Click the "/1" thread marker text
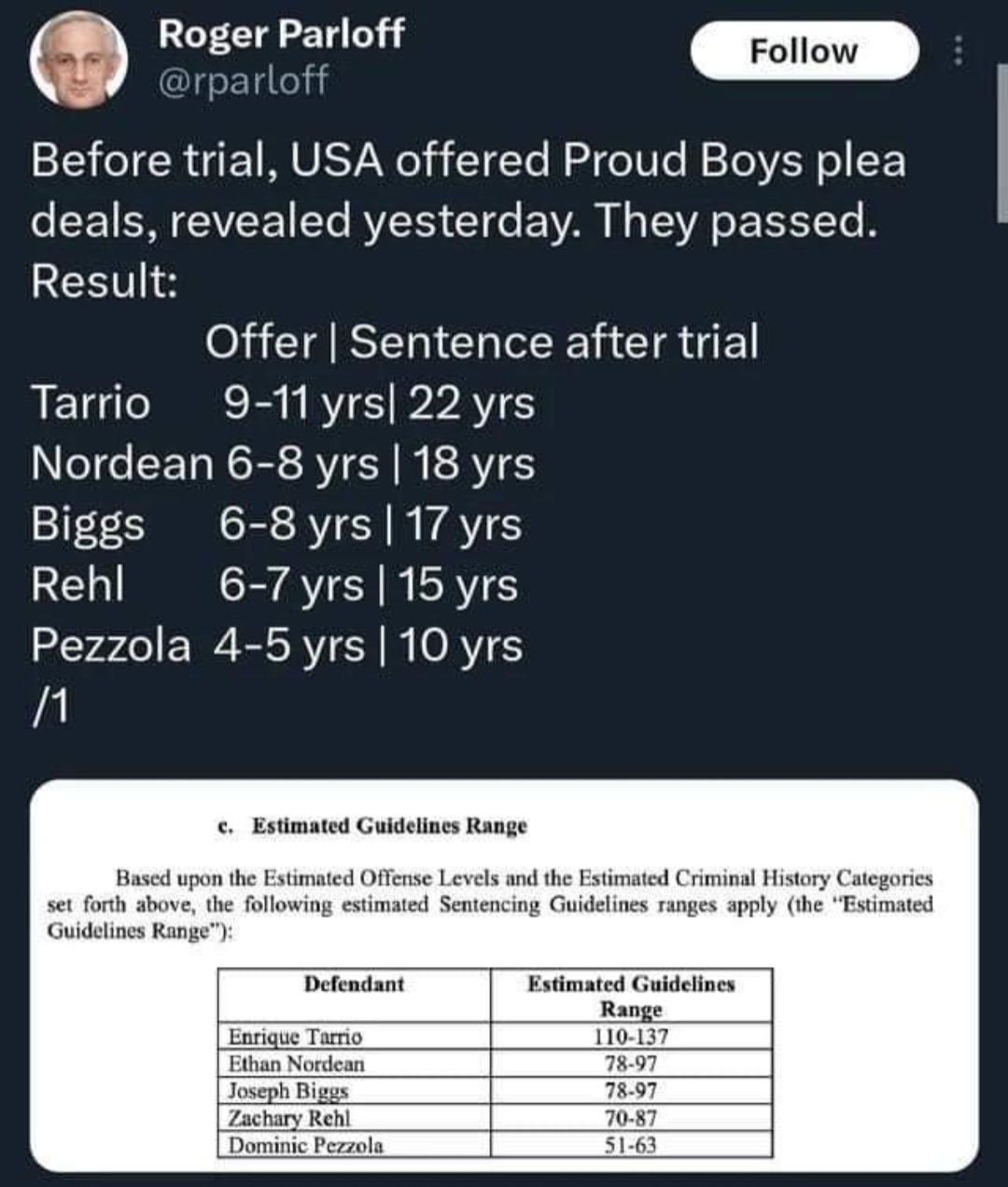The image size is (1008, 1187). [x=49, y=706]
